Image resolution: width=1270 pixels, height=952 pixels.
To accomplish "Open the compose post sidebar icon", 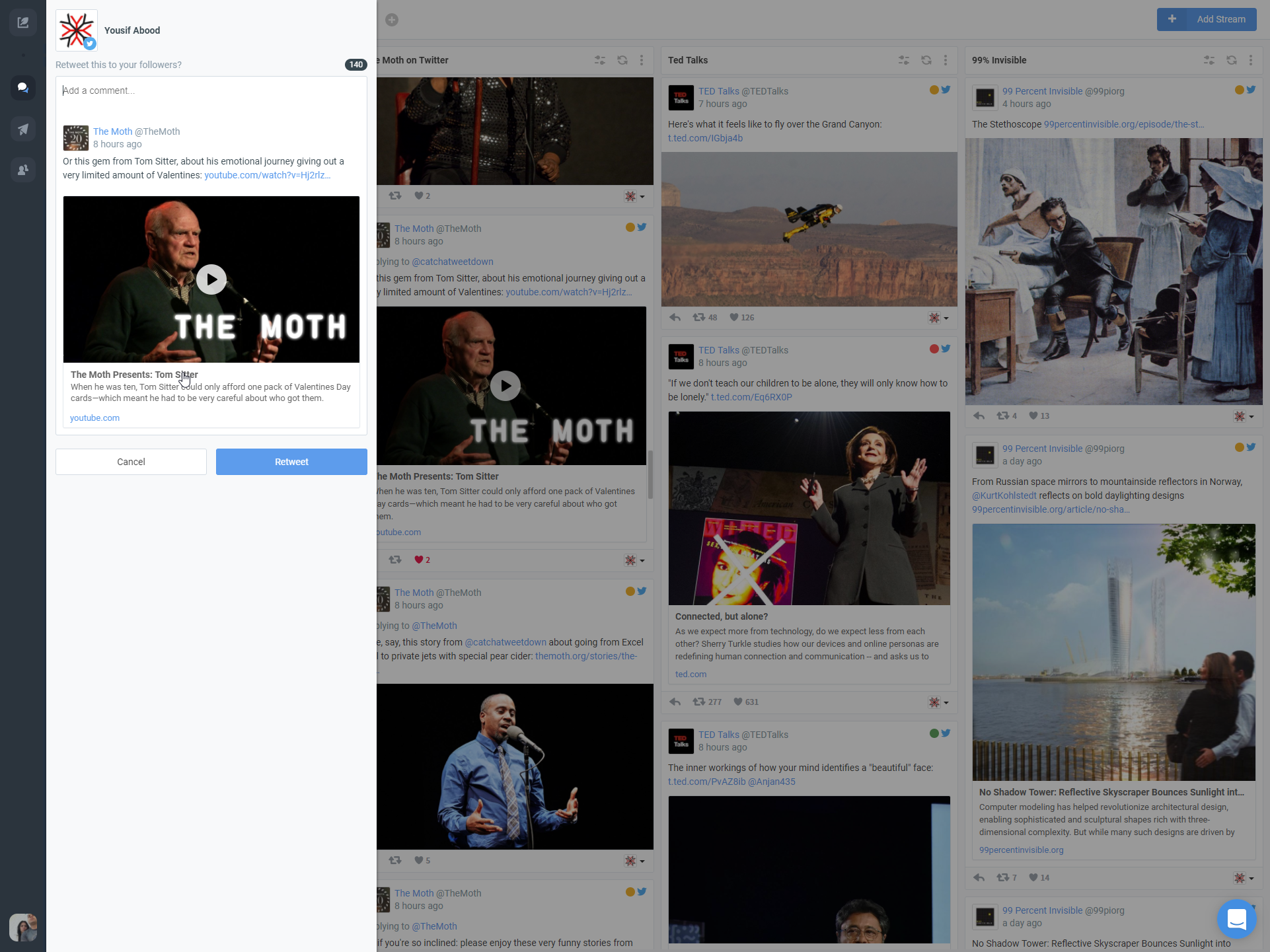I will click(x=23, y=23).
